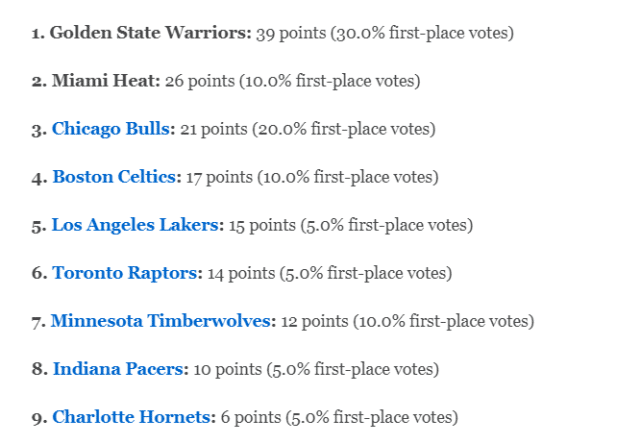Open the Toronto Raptors link

coord(126,273)
